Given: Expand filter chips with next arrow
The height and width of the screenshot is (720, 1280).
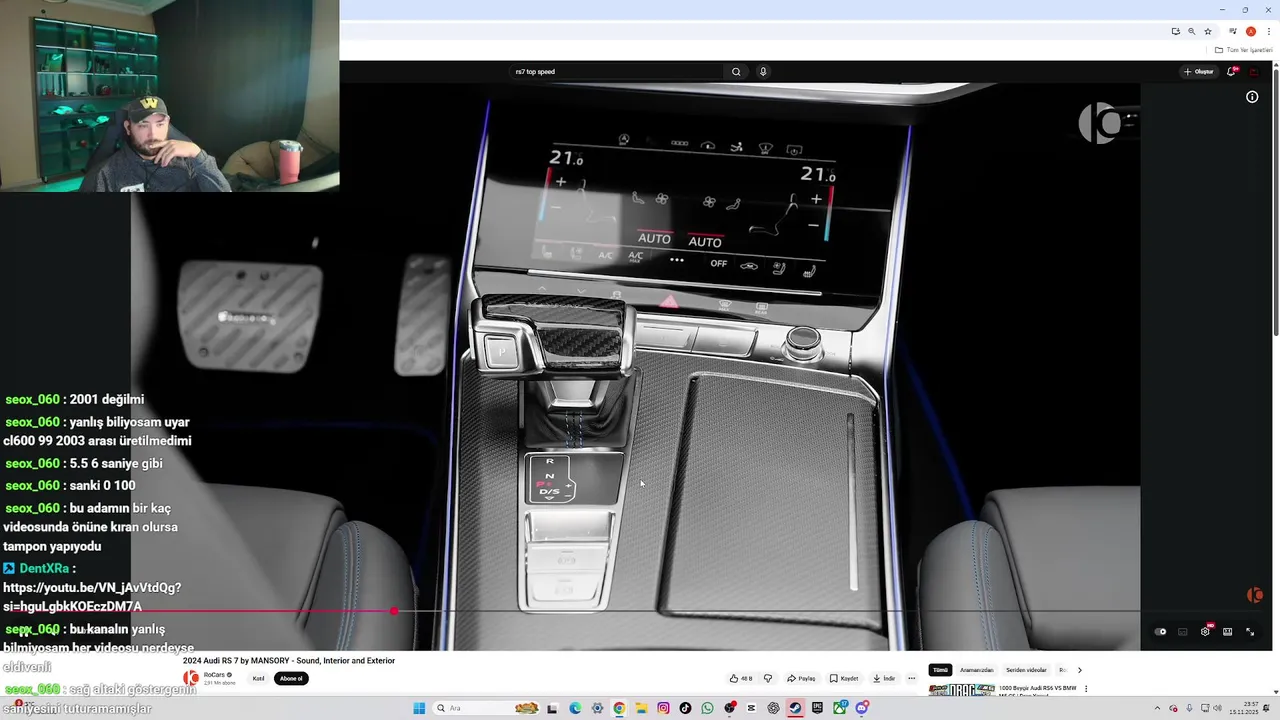Looking at the screenshot, I should pyautogui.click(x=1079, y=670).
